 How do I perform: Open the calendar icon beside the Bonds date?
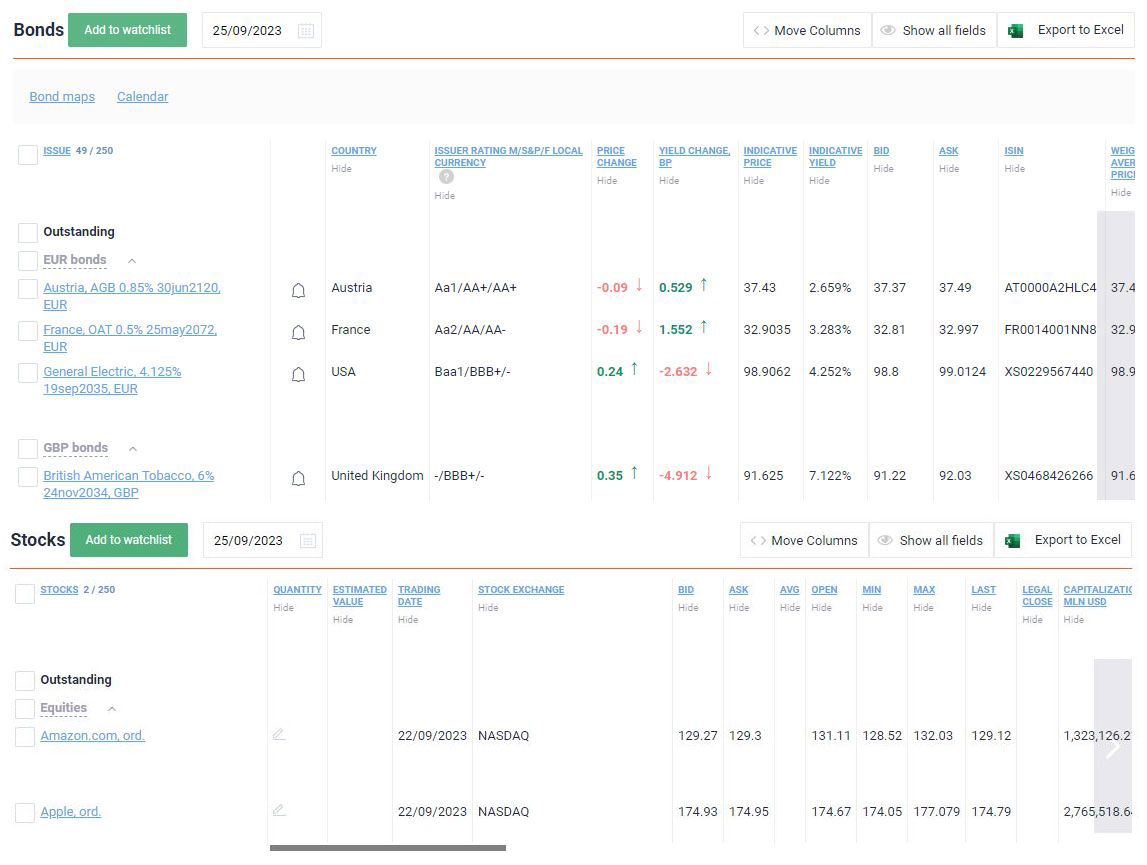click(307, 30)
